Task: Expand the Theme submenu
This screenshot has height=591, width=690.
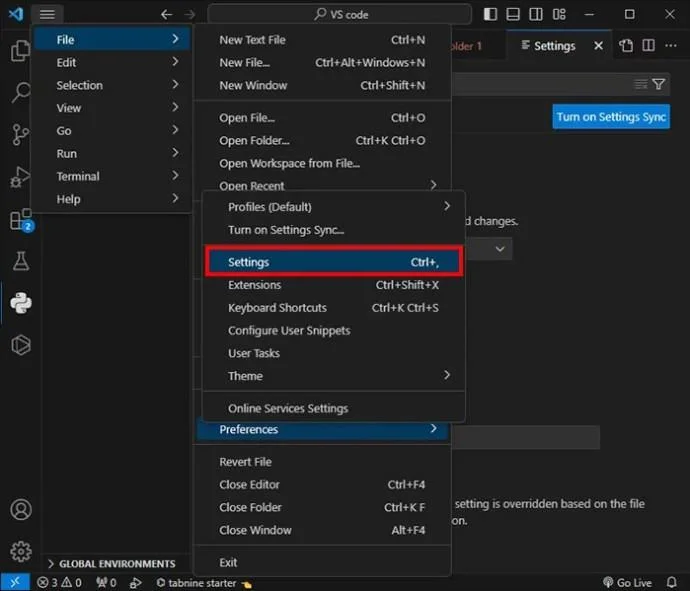Action: [x=334, y=376]
